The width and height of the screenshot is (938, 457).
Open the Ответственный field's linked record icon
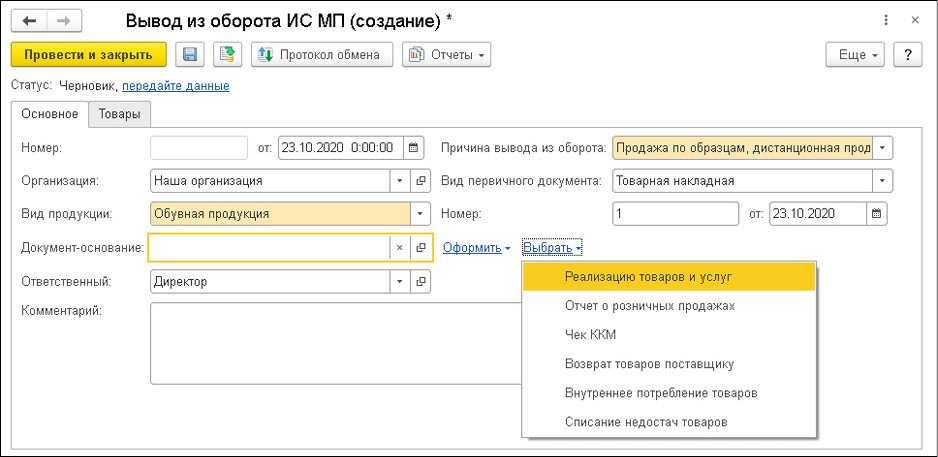421,282
